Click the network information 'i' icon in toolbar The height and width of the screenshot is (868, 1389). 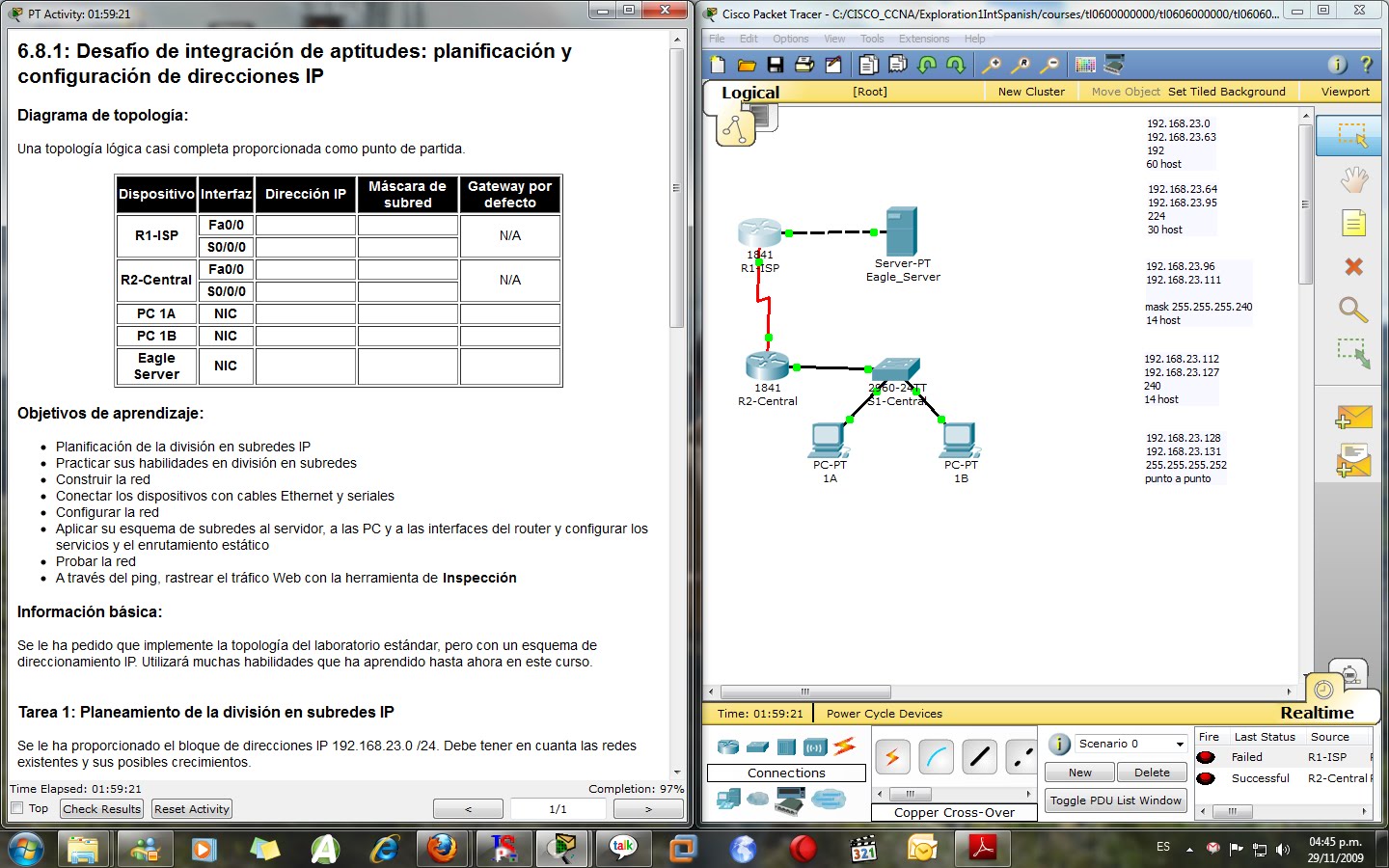click(1337, 65)
